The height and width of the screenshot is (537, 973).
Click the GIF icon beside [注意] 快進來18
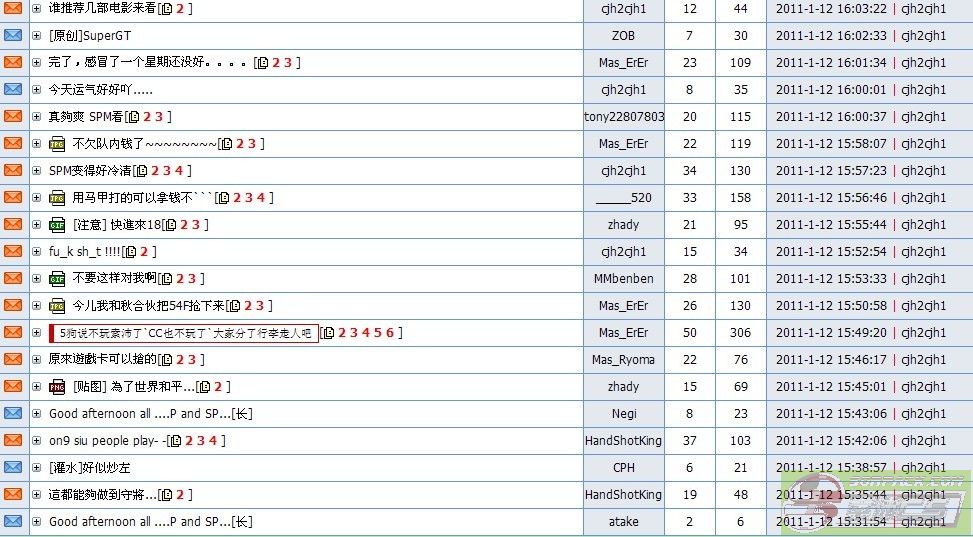pyautogui.click(x=57, y=225)
